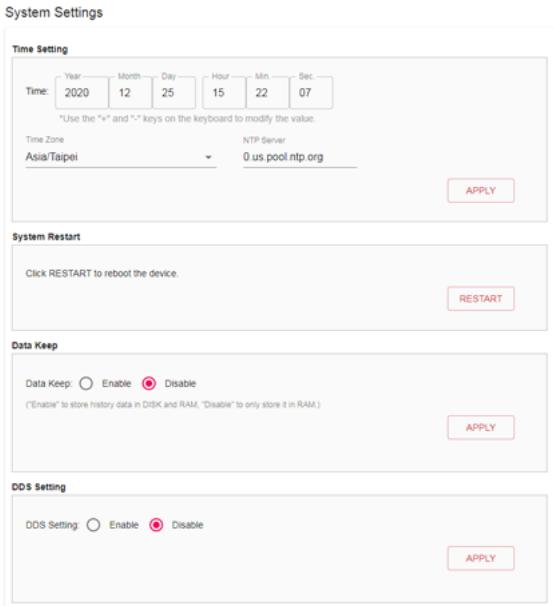
Task: Select the Hour field showing 15
Action: [224, 93]
